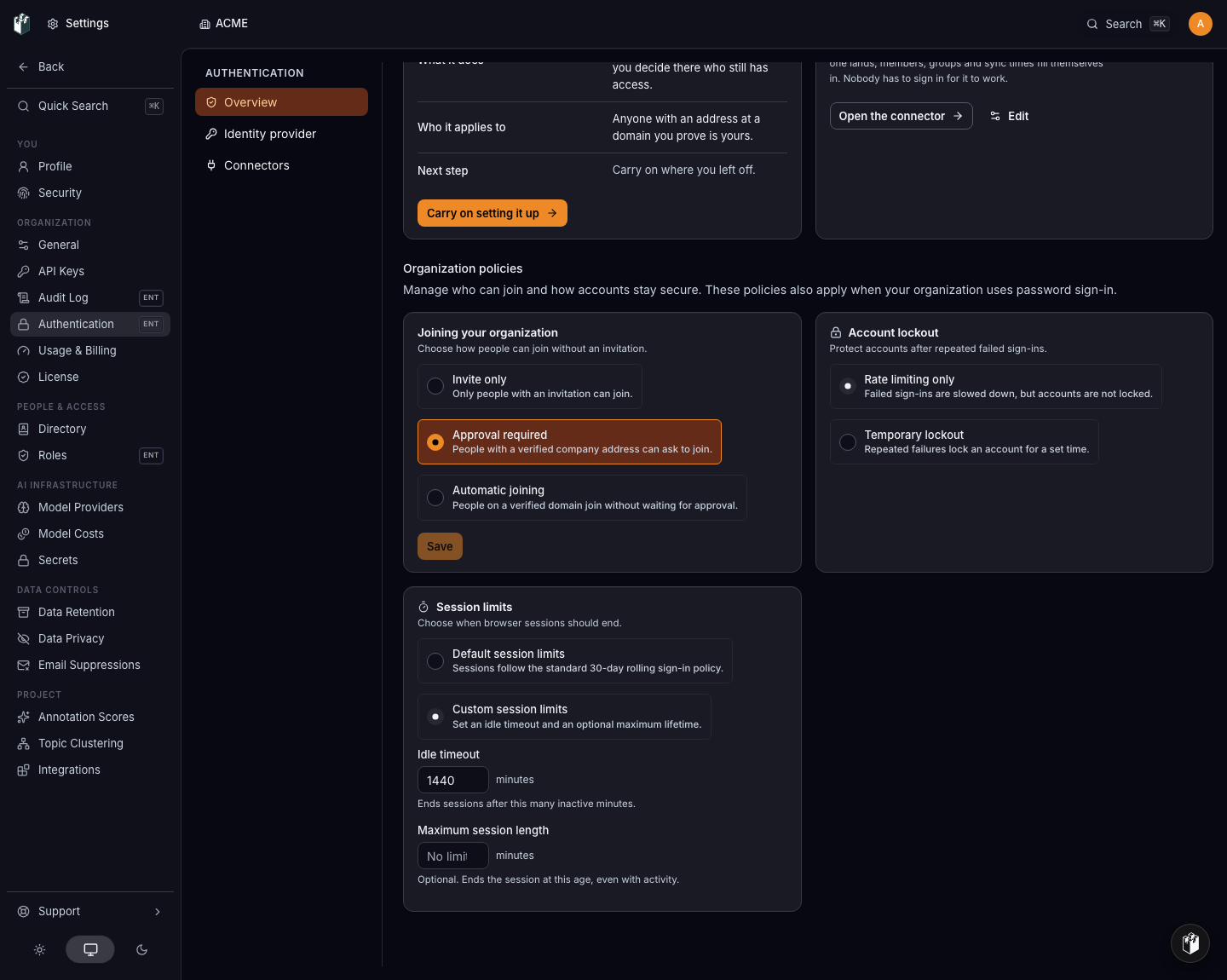Select Approval required joining option
Image resolution: width=1227 pixels, height=980 pixels.
point(569,441)
